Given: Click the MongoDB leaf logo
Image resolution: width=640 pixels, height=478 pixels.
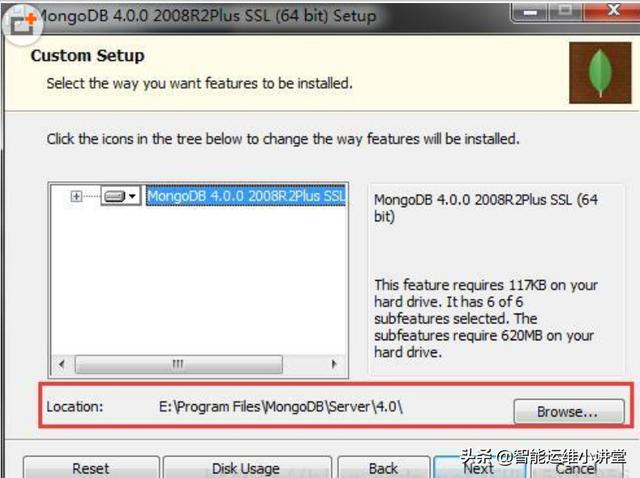Looking at the screenshot, I should [600, 73].
